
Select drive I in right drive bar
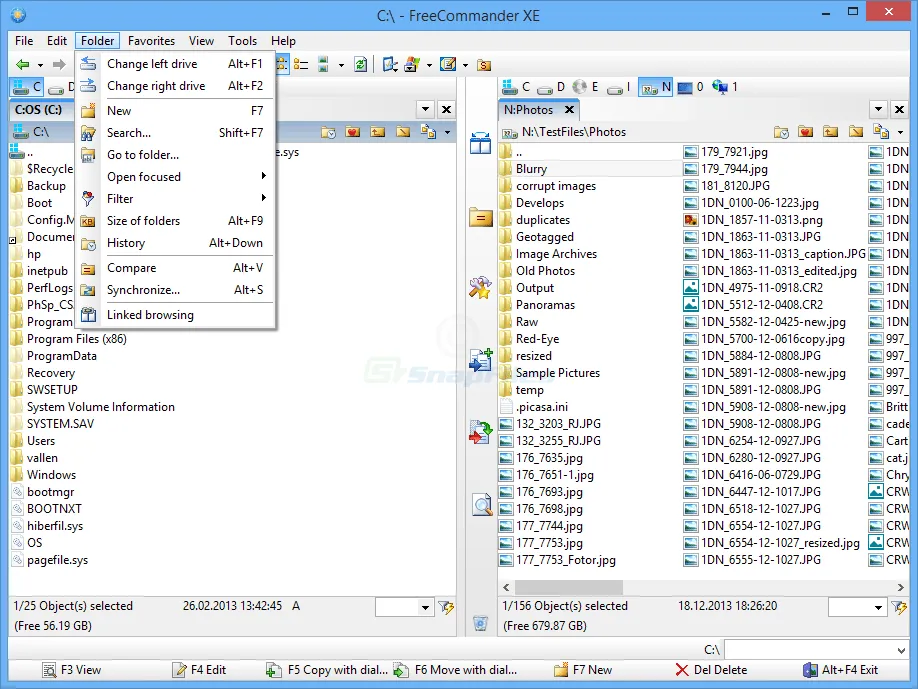coord(618,87)
